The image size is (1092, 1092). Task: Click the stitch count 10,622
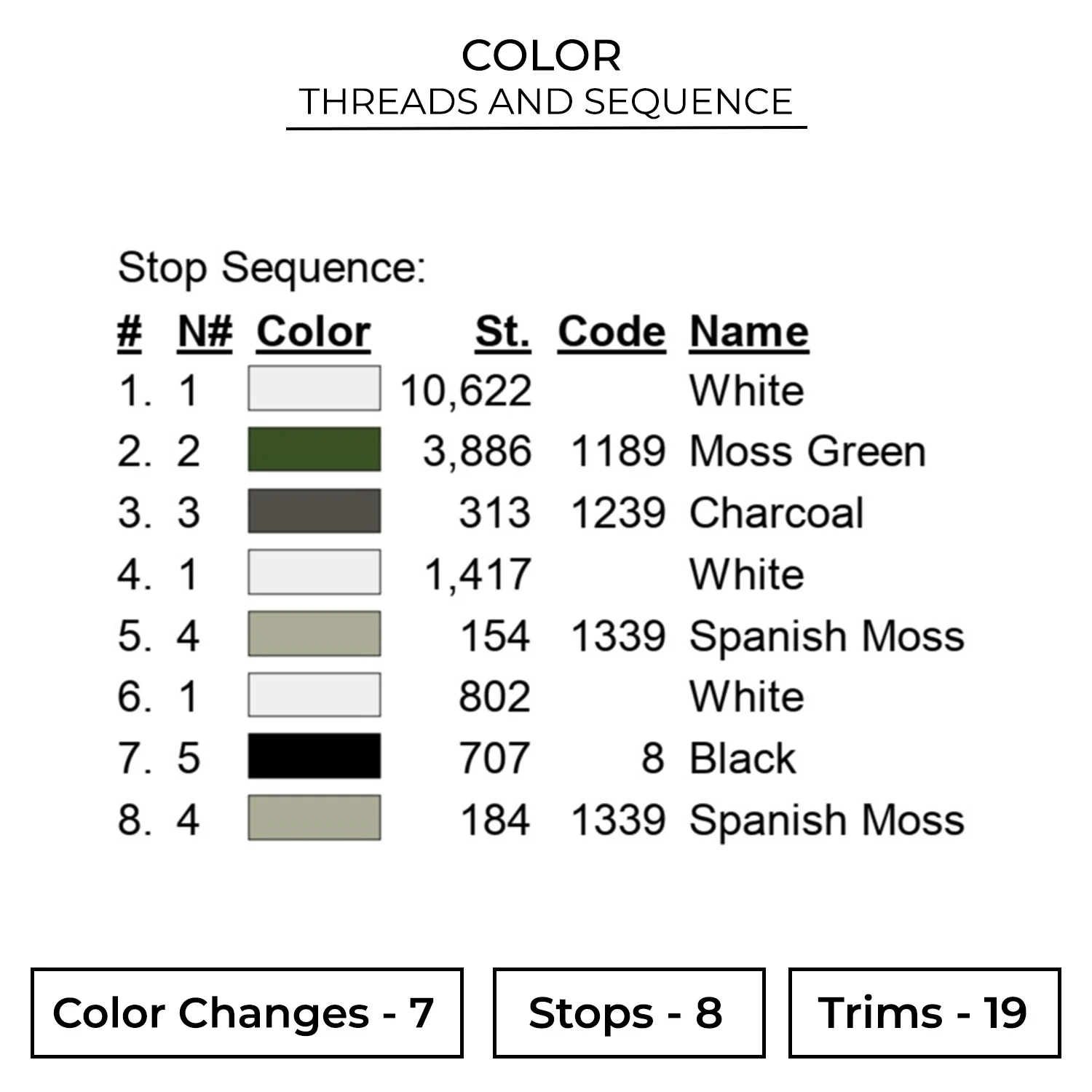(466, 390)
